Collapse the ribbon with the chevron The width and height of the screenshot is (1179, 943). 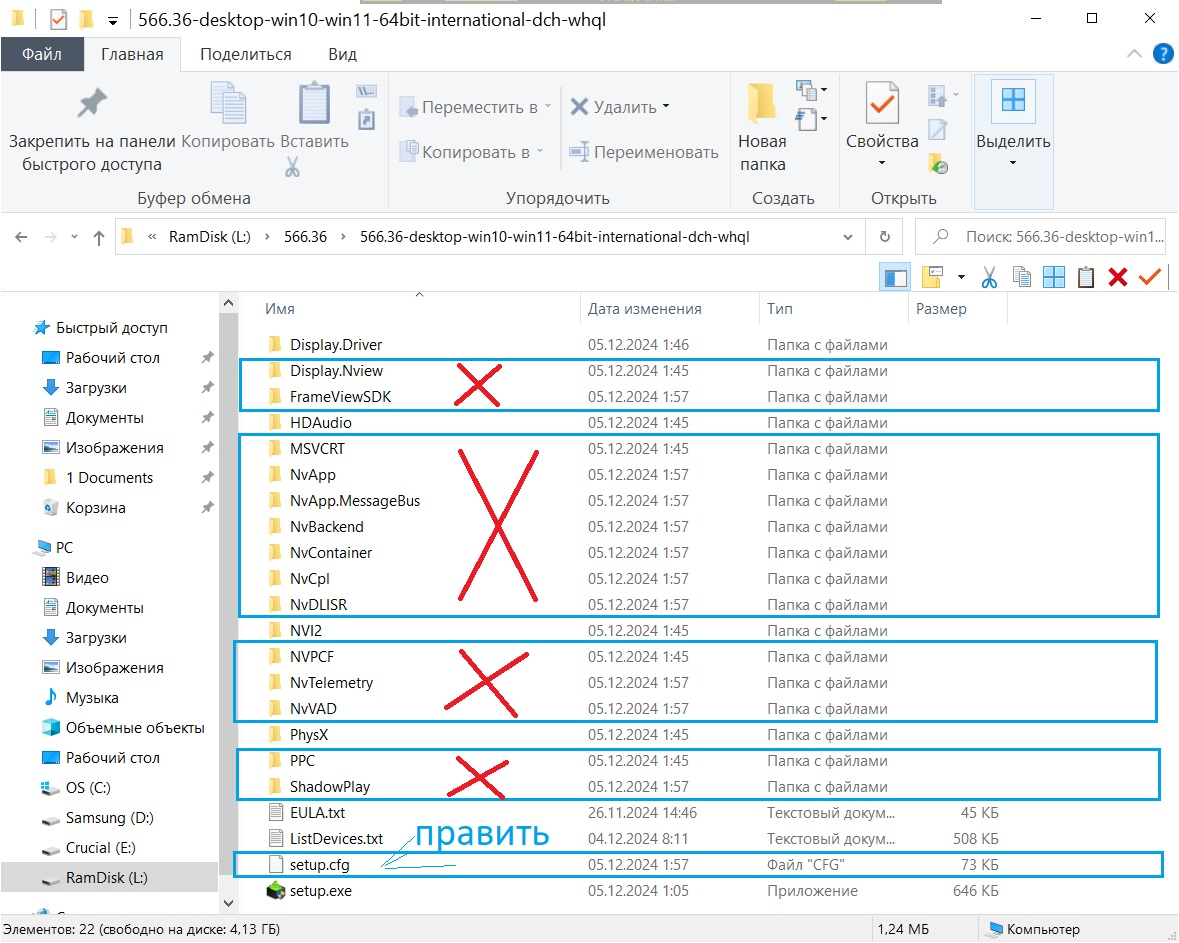pyautogui.click(x=1135, y=53)
